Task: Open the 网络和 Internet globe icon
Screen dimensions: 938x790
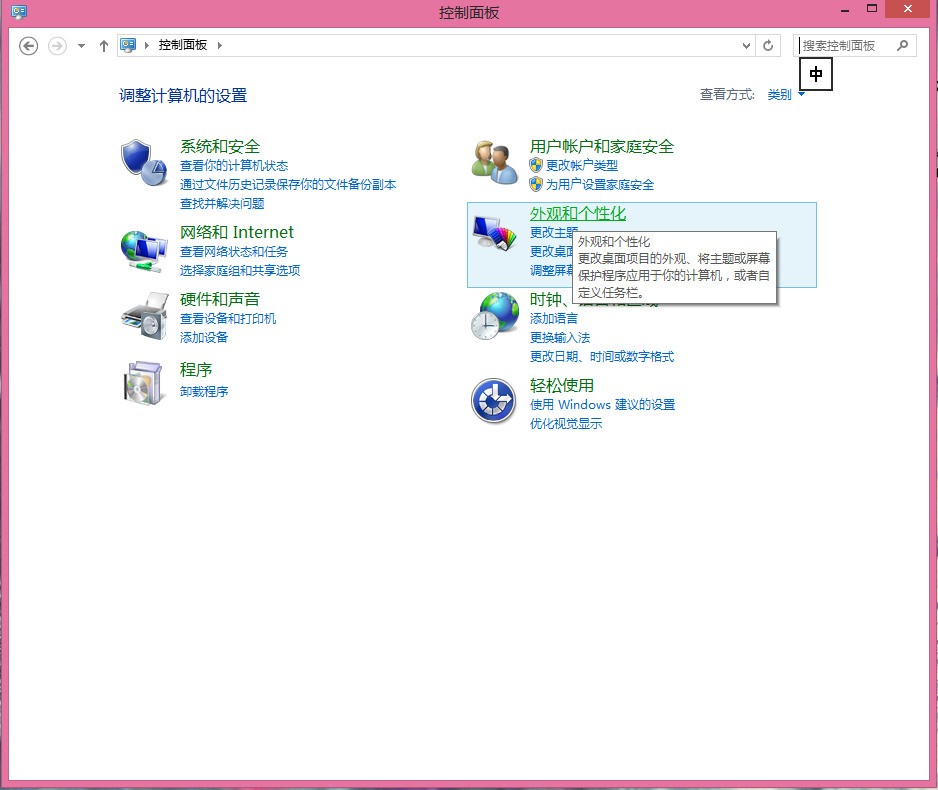Action: click(x=143, y=249)
